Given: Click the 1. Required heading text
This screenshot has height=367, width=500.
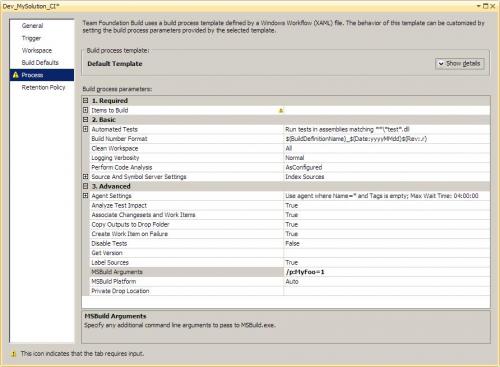Looking at the screenshot, I should click(110, 101).
